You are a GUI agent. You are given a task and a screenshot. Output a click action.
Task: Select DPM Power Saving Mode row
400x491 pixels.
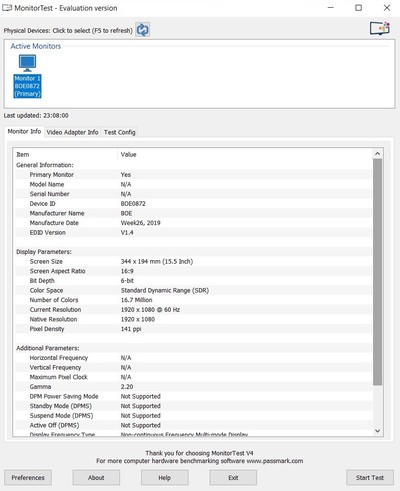(x=193, y=397)
